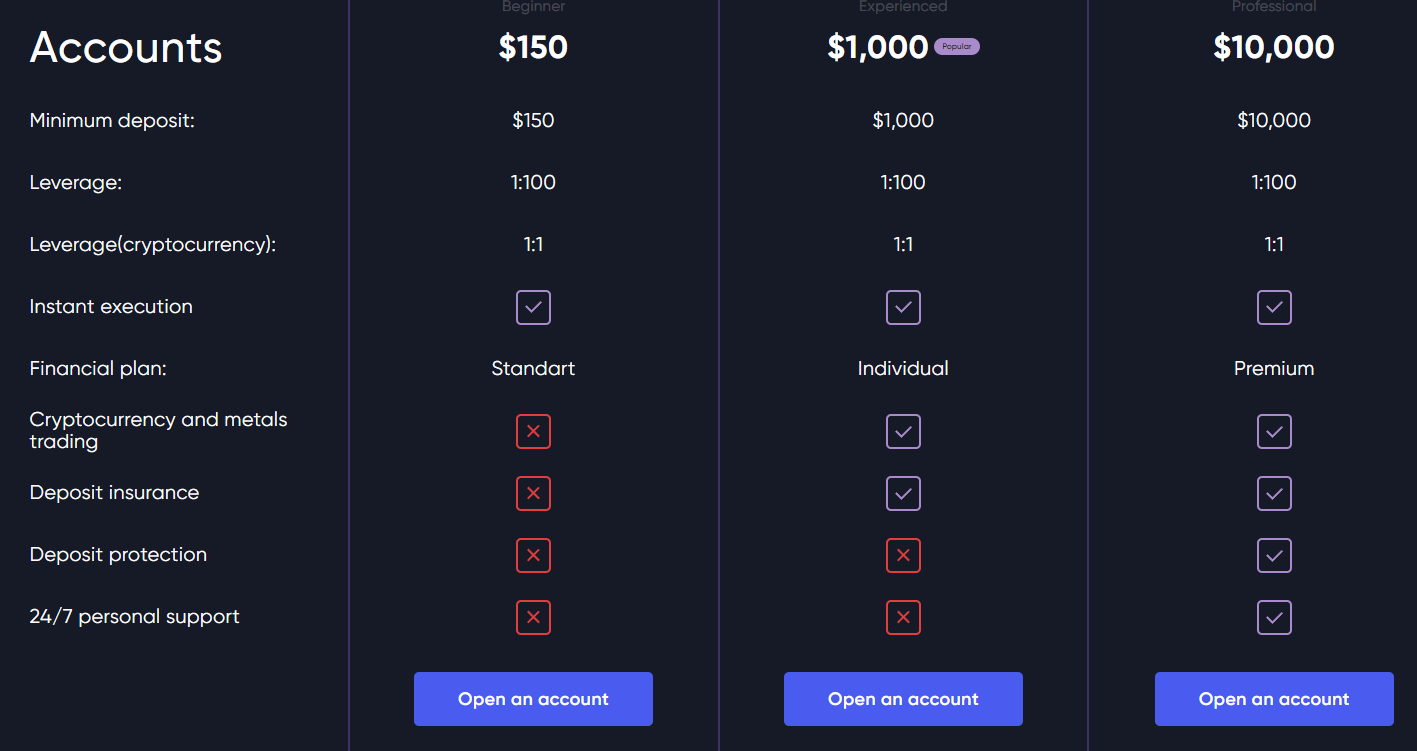Click Instant execution checkmark in $1,000 plan
Image resolution: width=1417 pixels, height=751 pixels.
(x=903, y=308)
